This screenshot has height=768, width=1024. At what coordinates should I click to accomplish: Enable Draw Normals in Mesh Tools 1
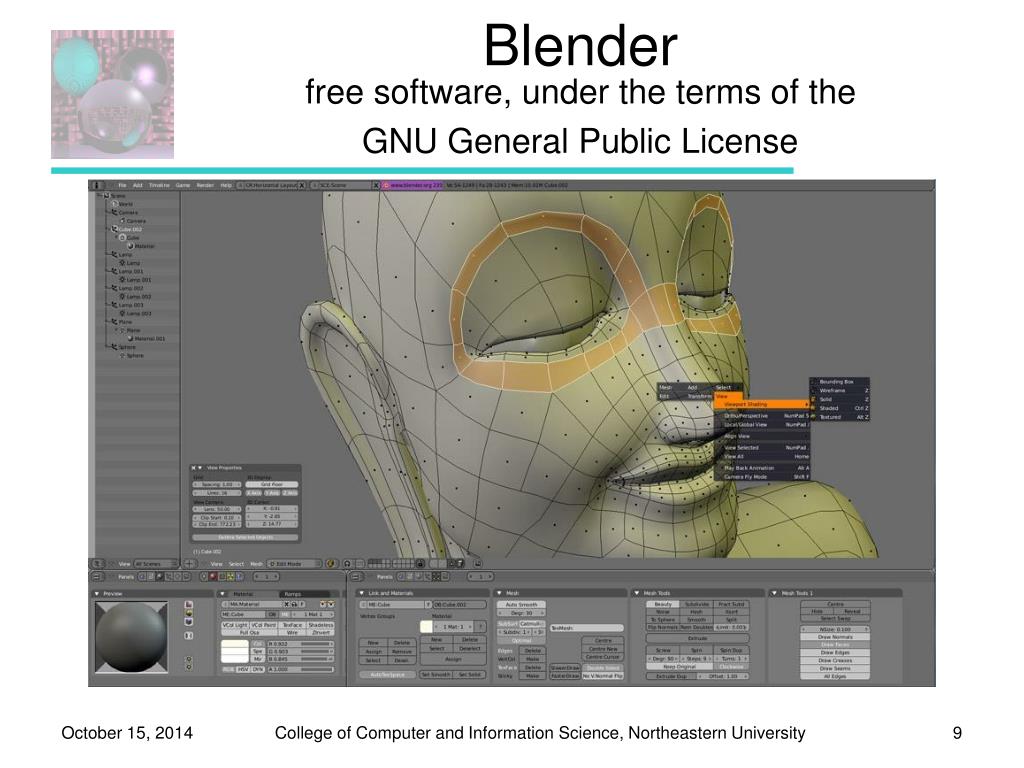835,637
